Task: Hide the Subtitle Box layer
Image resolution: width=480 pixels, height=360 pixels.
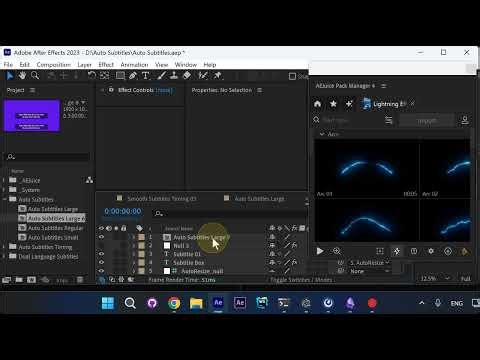Action: (101, 263)
